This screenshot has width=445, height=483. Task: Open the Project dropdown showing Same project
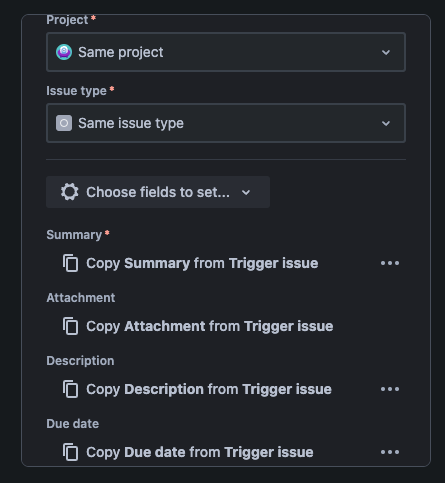[226, 52]
